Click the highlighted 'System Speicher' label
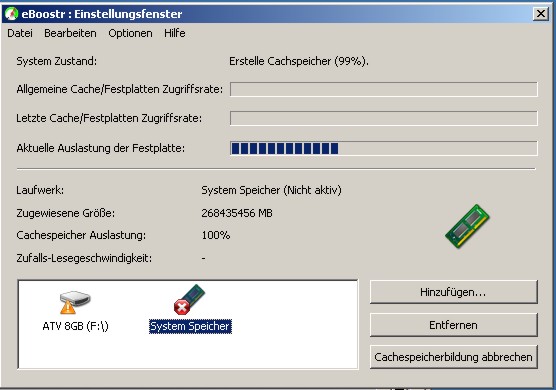The width and height of the screenshot is (556, 390). point(190,326)
